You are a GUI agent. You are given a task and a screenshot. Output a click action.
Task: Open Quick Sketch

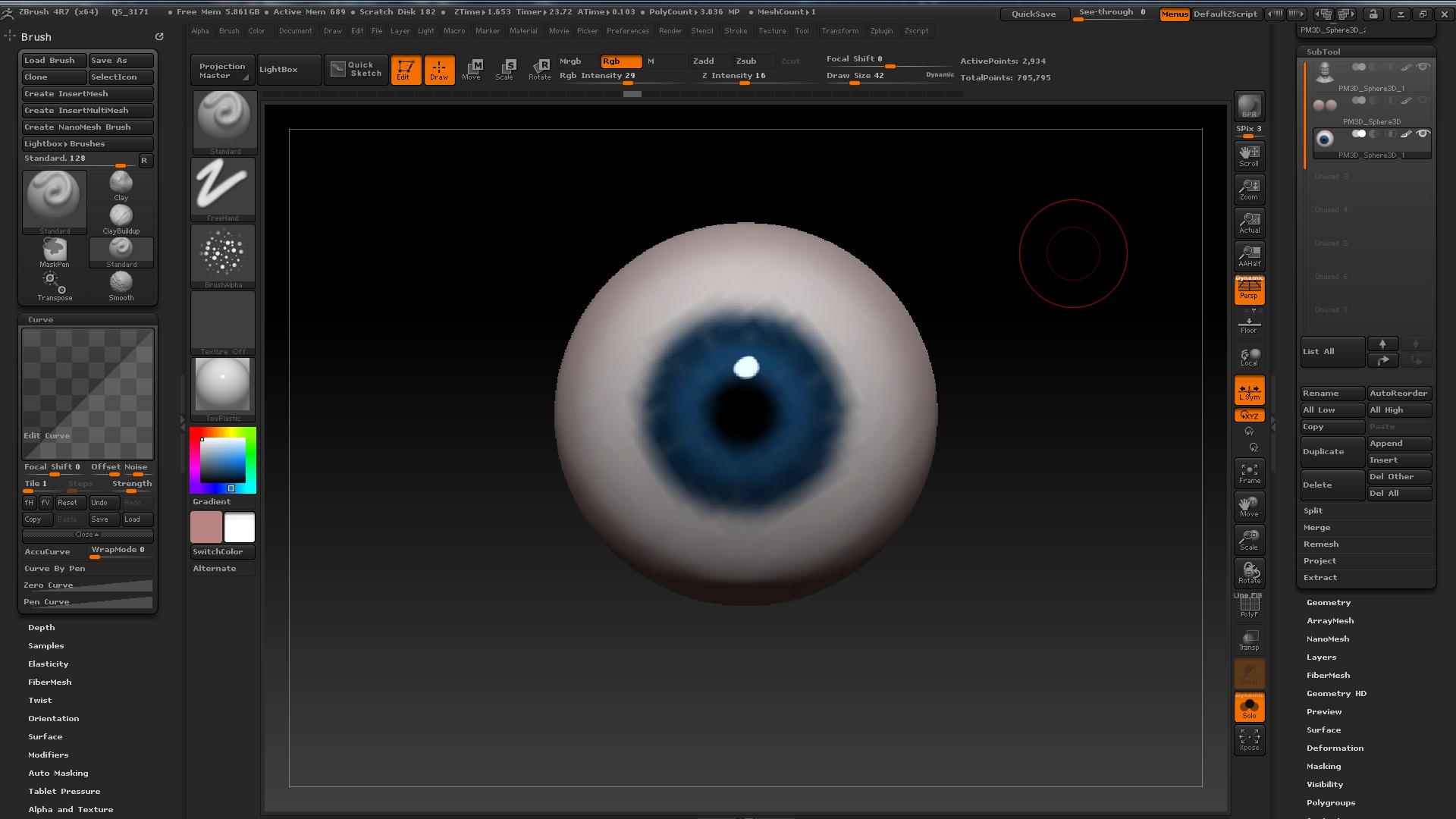(356, 70)
